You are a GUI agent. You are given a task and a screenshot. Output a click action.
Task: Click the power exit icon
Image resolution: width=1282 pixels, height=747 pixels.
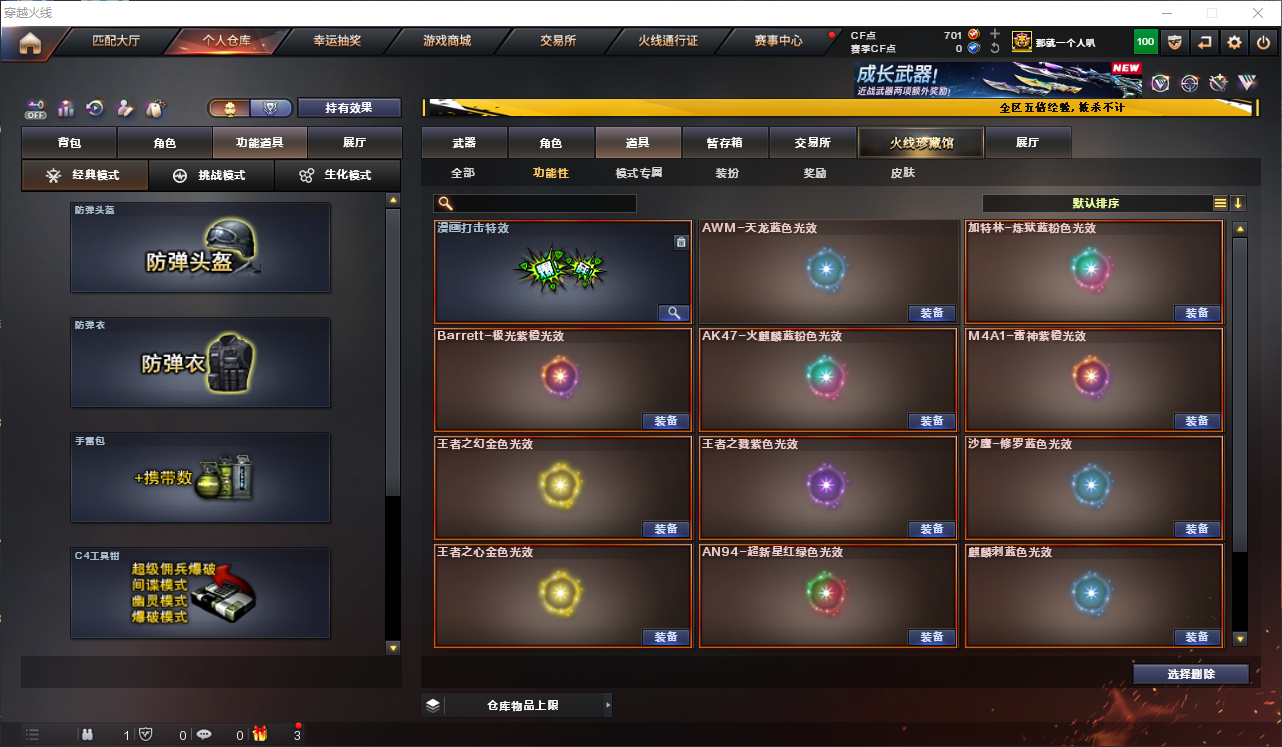point(1263,42)
